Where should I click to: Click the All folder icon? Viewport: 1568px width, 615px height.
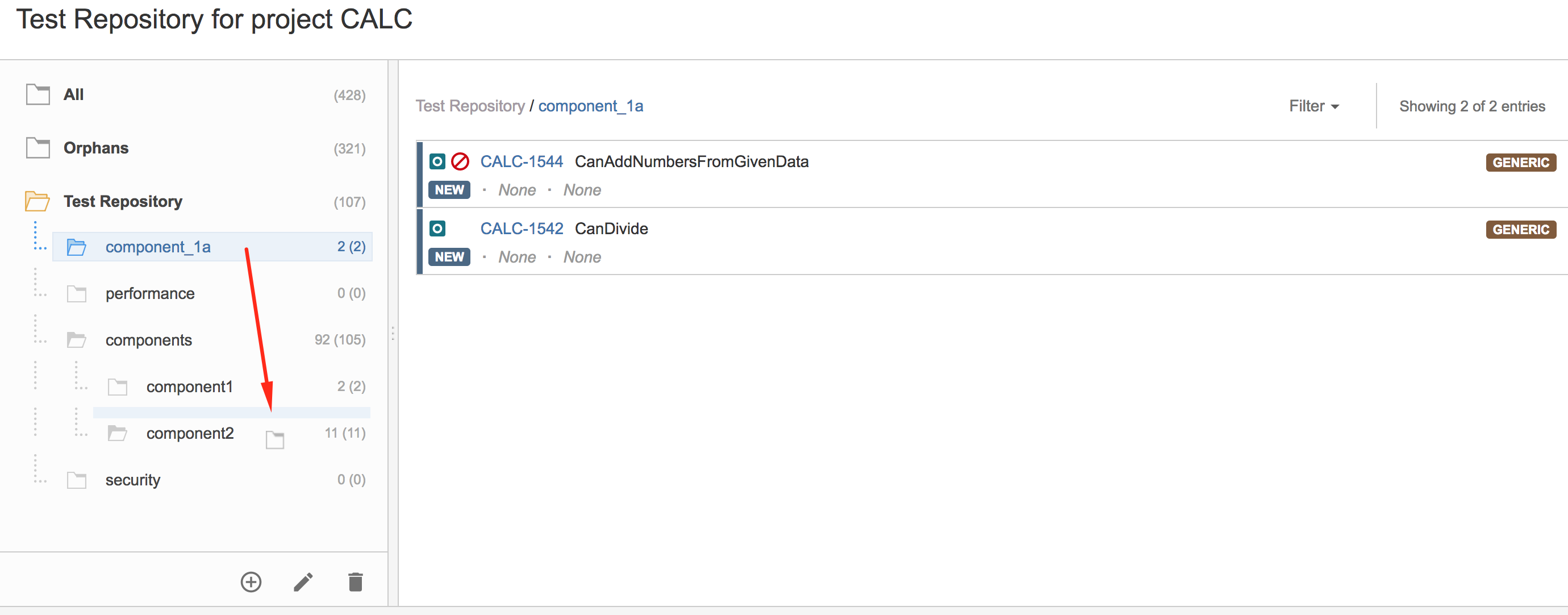[x=37, y=94]
